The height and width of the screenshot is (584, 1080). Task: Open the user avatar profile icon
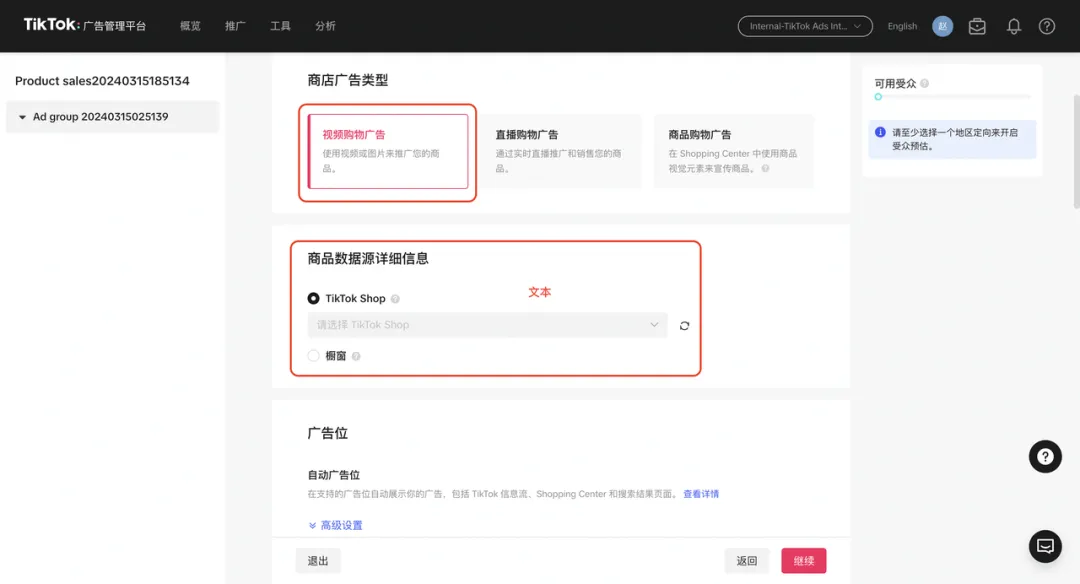click(942, 26)
